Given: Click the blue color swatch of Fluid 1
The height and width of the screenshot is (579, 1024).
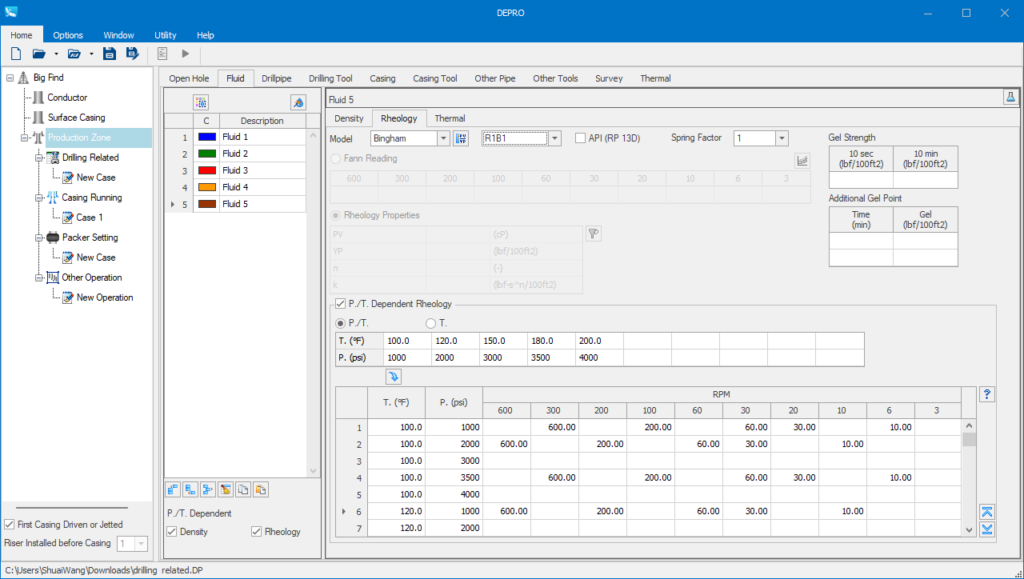Looking at the screenshot, I should point(206,137).
